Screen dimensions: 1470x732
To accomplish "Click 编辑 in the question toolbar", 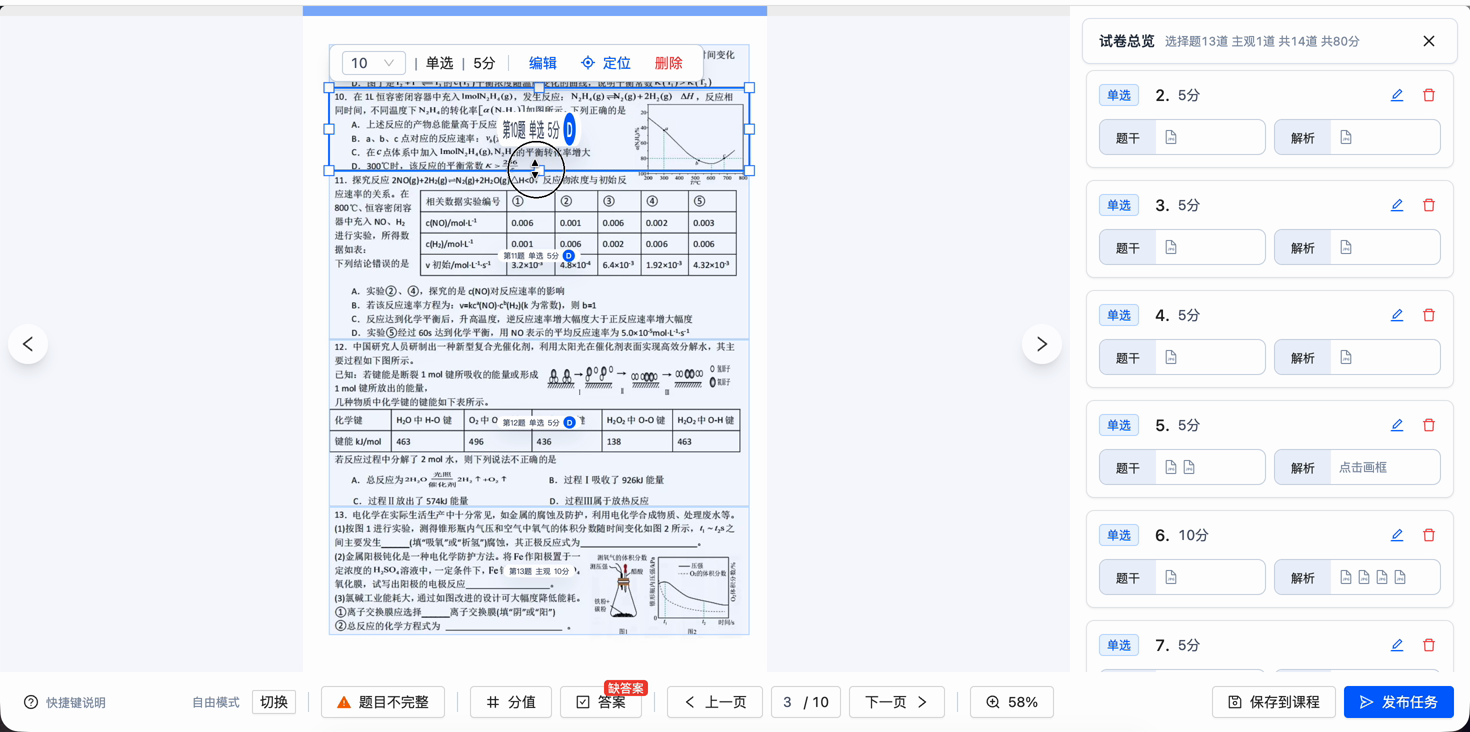I will pyautogui.click(x=543, y=63).
